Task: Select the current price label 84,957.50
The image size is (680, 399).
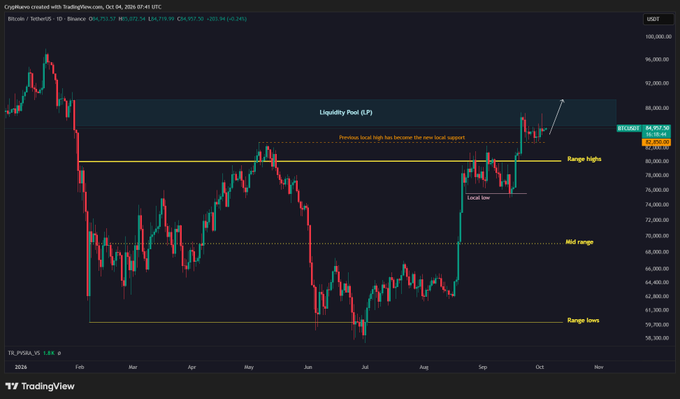Action: pos(657,128)
